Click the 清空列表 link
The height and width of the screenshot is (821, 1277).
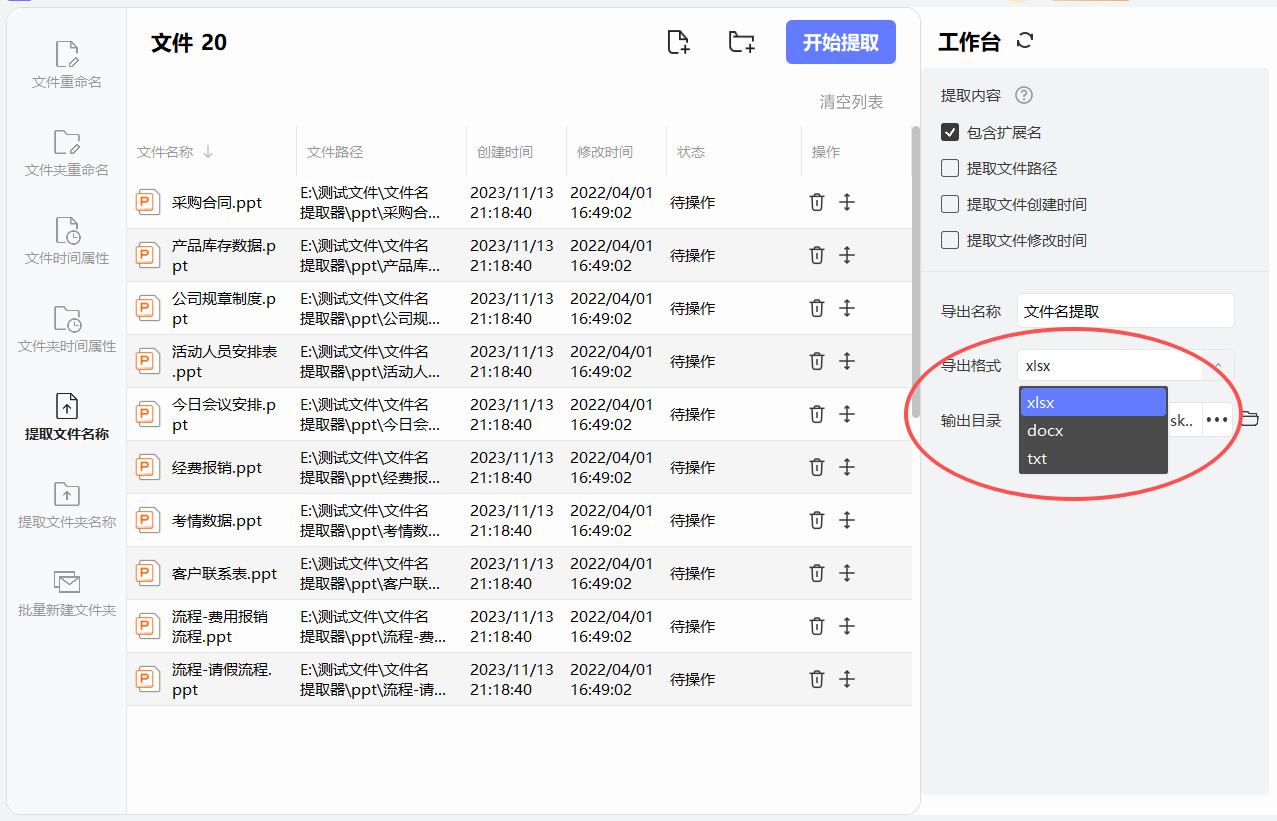851,102
